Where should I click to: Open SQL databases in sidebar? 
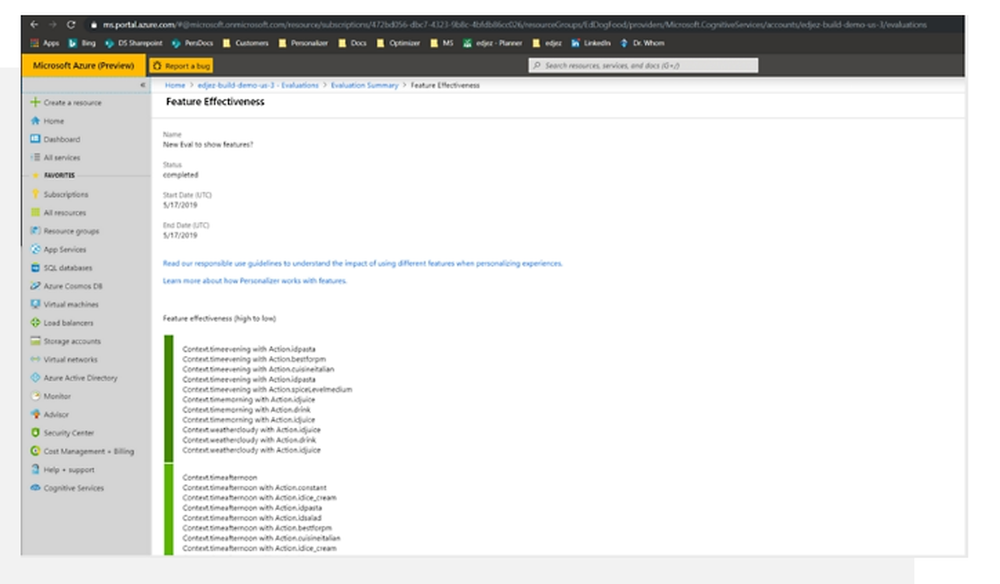pos(61,268)
